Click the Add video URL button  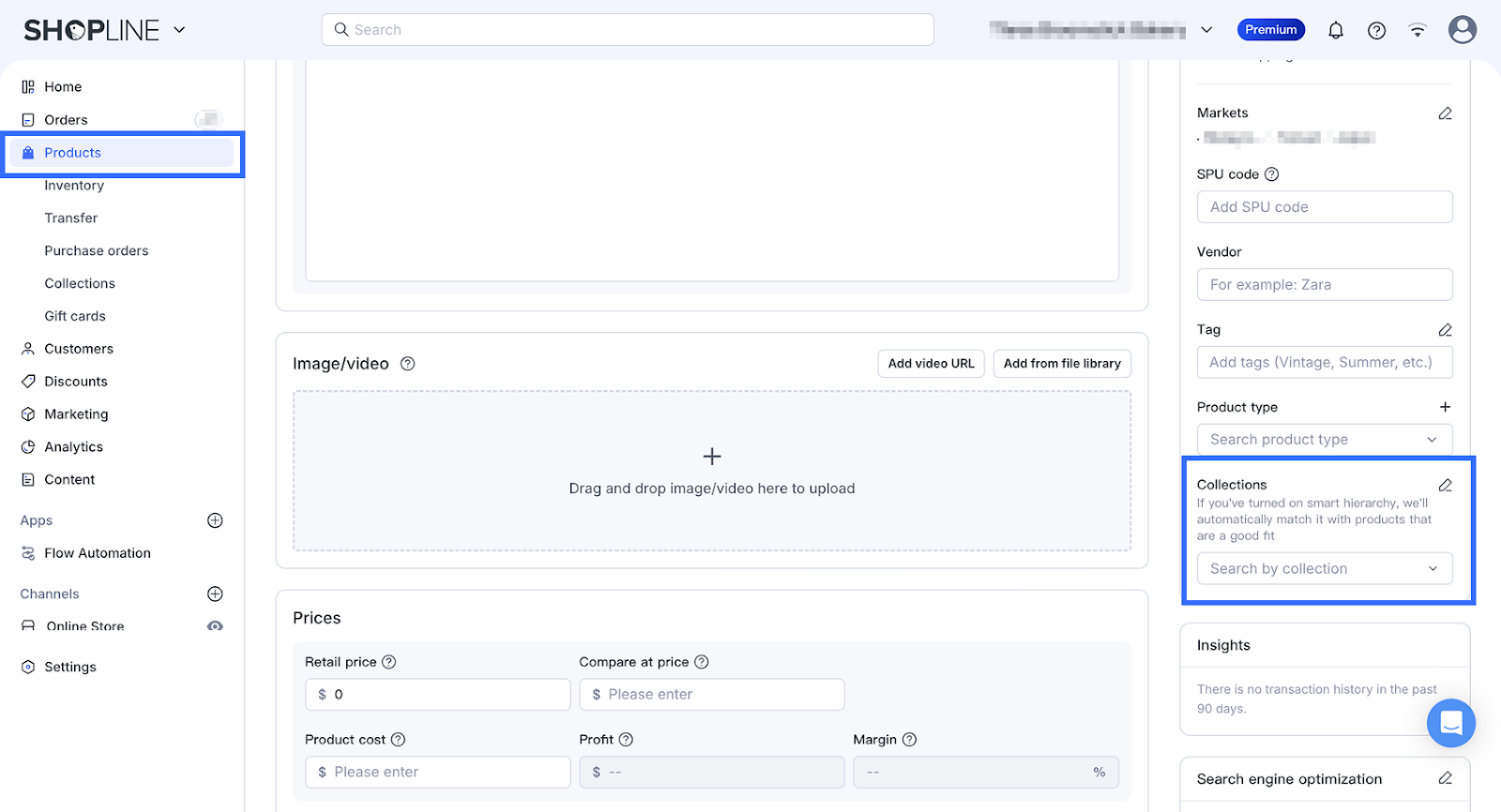[x=931, y=364]
